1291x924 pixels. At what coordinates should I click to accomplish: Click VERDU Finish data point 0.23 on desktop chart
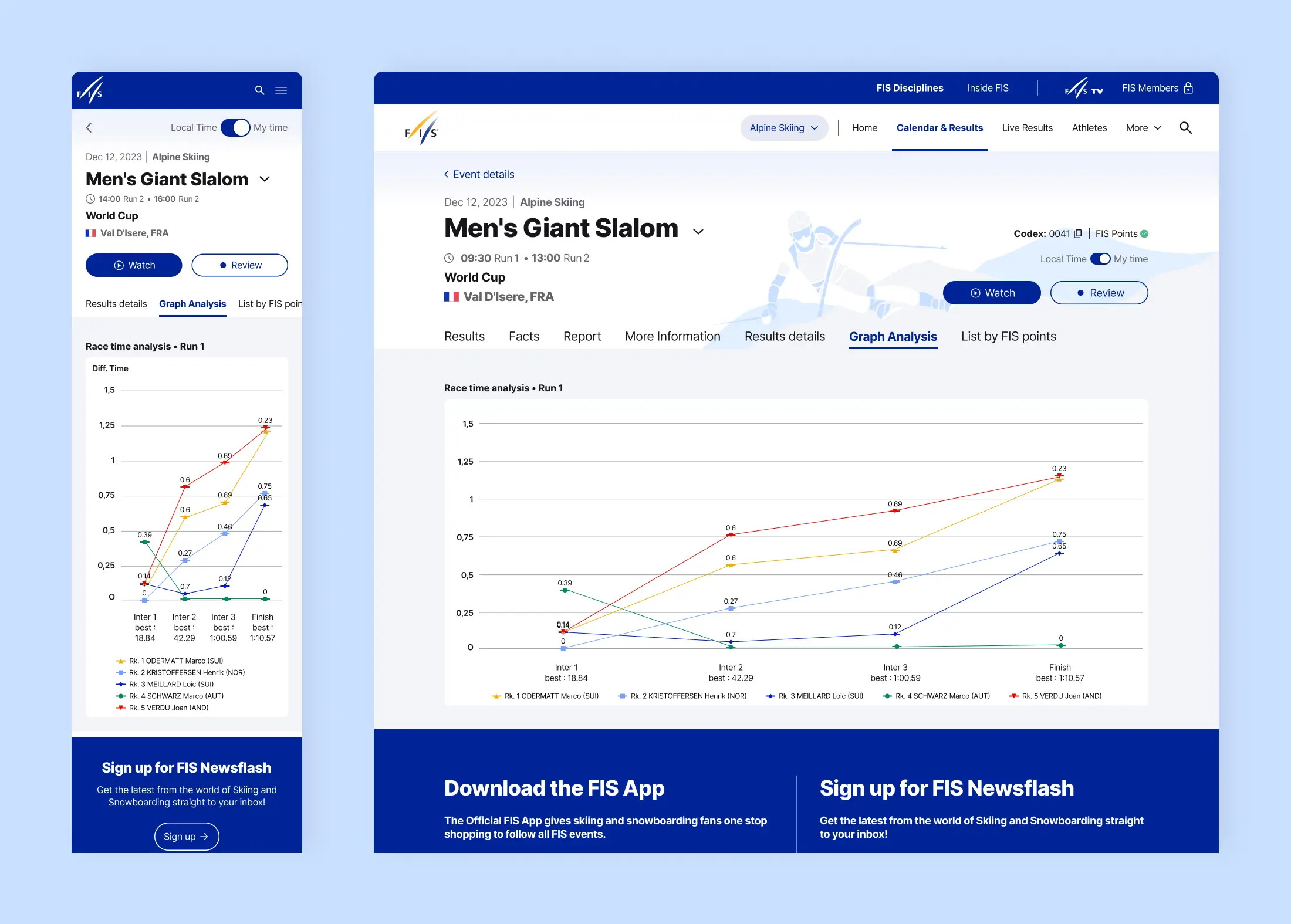[1059, 476]
